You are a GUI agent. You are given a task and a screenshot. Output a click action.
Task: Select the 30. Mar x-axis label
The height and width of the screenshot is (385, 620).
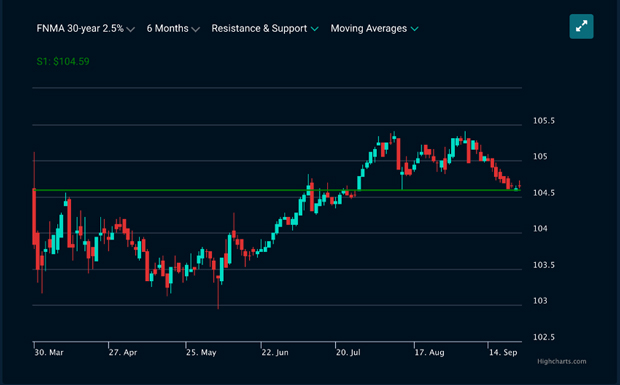(49, 352)
